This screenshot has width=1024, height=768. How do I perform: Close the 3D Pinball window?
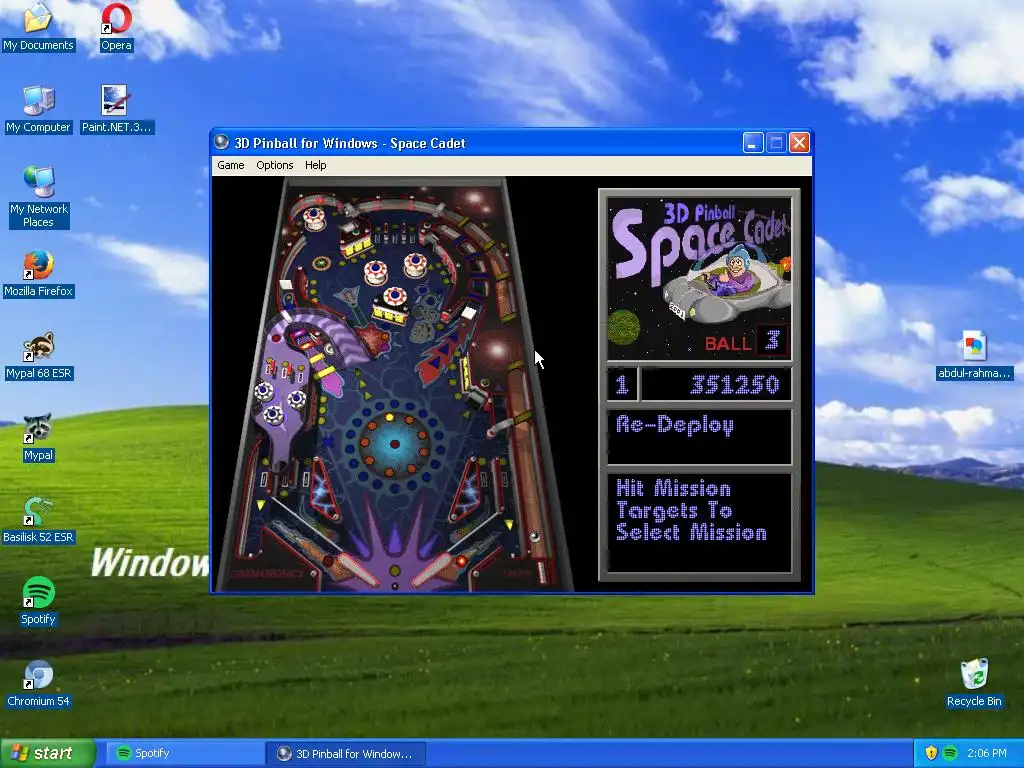click(799, 142)
